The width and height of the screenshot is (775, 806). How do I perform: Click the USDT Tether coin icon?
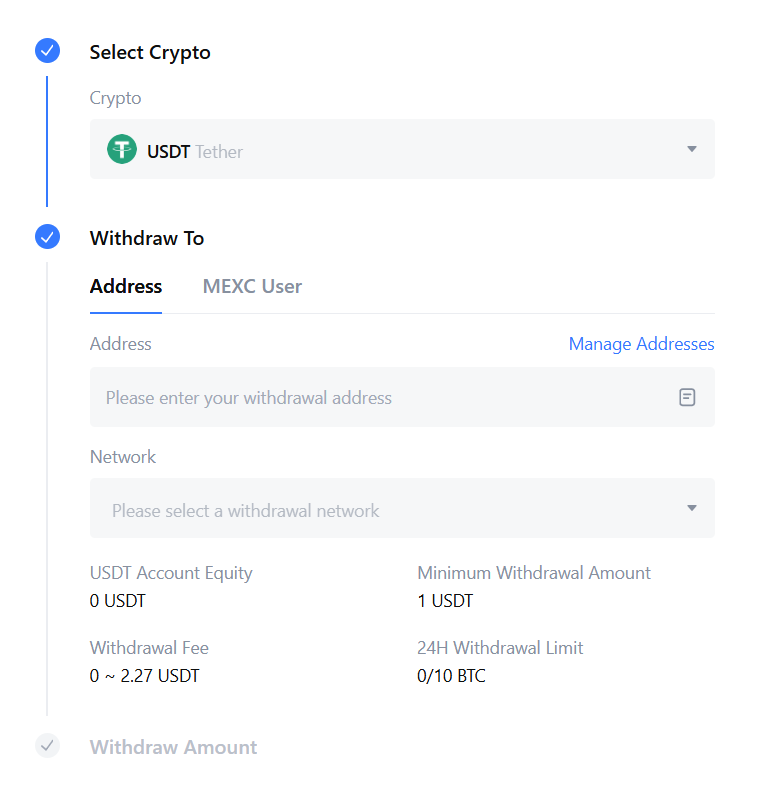pos(121,150)
